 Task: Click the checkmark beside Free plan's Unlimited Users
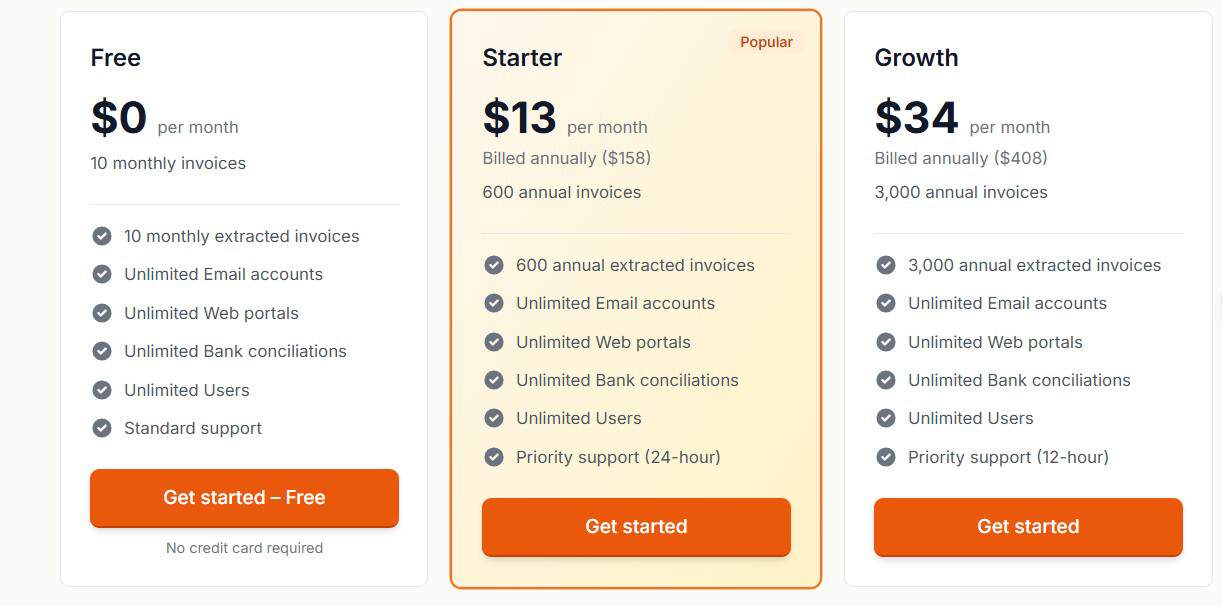[101, 390]
